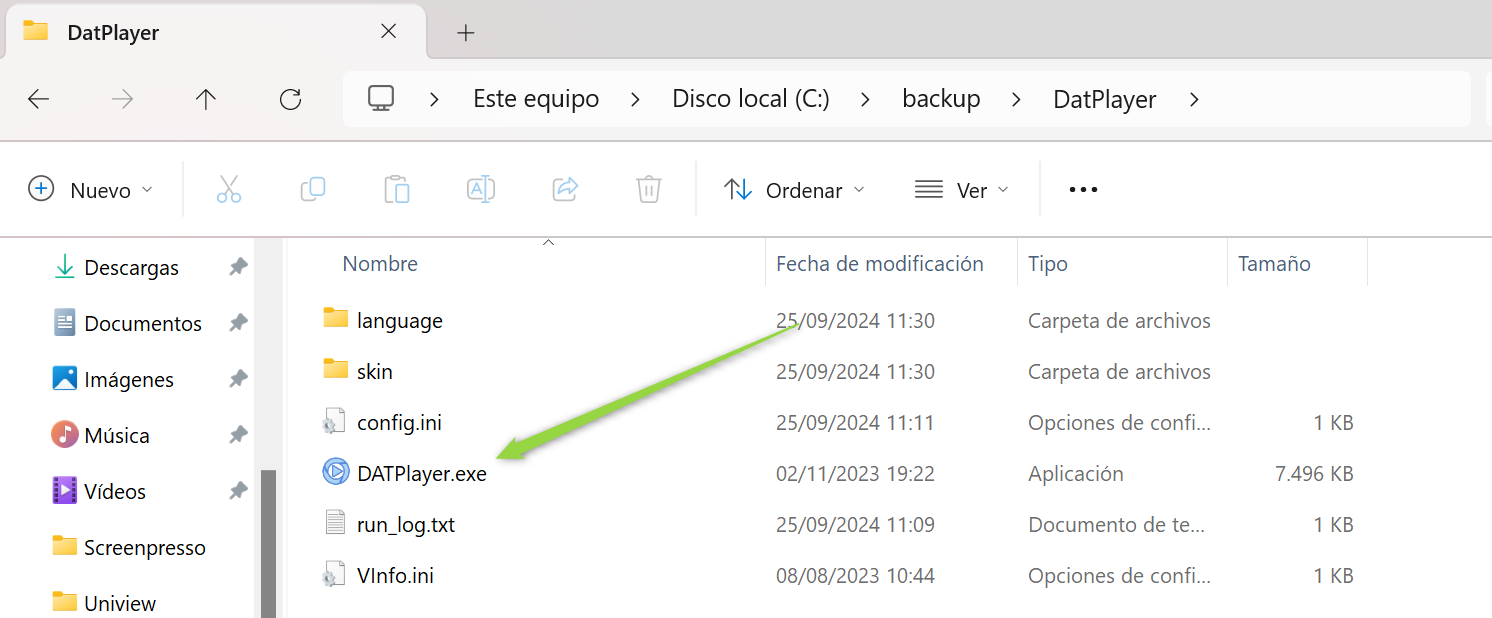Click the date 02/11/2023 19:22
1492x618 pixels.
pos(855,474)
